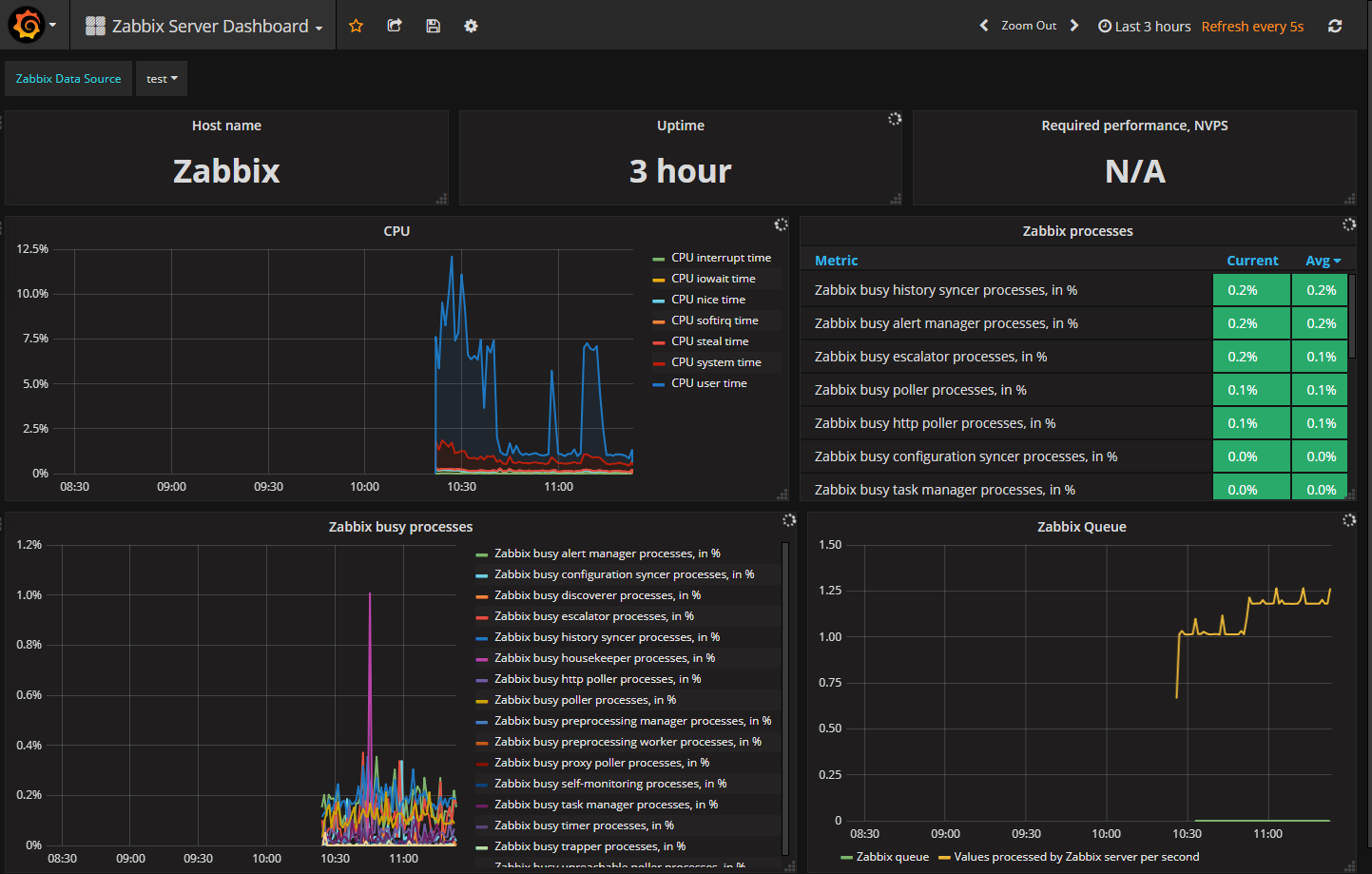Open Host name panel title menu
The height and width of the screenshot is (874, 1372).
click(226, 126)
